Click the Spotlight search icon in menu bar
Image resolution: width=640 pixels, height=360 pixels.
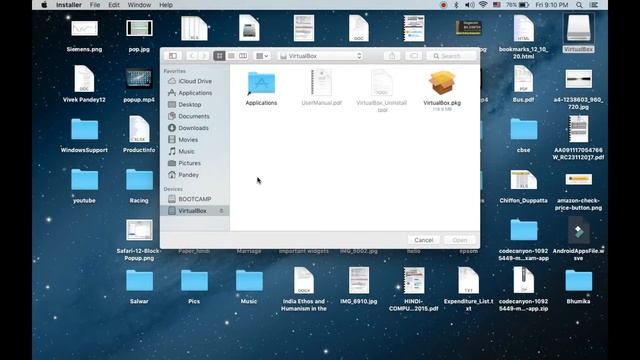point(579,5)
